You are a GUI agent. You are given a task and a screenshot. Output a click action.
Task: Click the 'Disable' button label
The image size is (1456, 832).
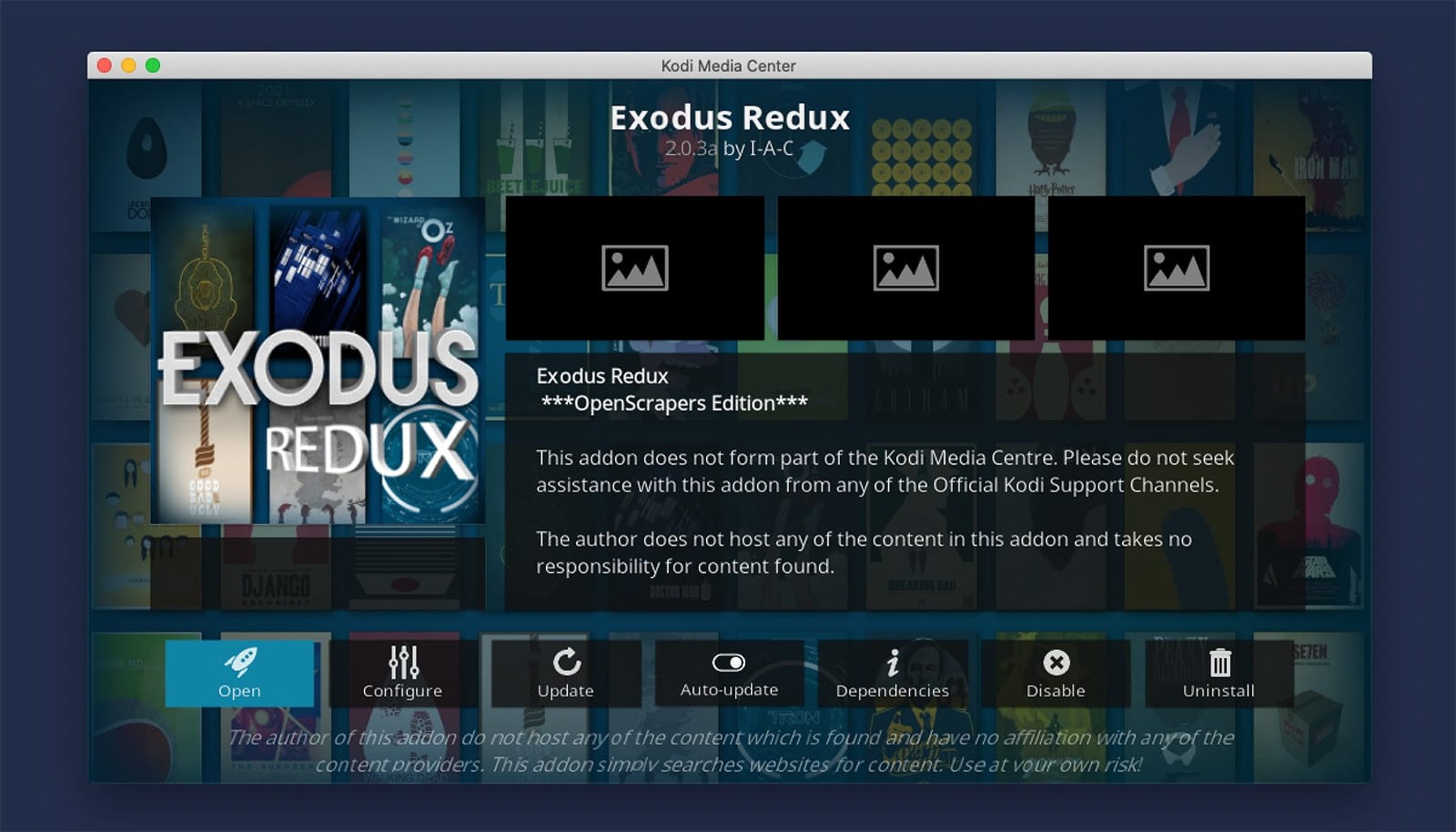(x=1055, y=691)
